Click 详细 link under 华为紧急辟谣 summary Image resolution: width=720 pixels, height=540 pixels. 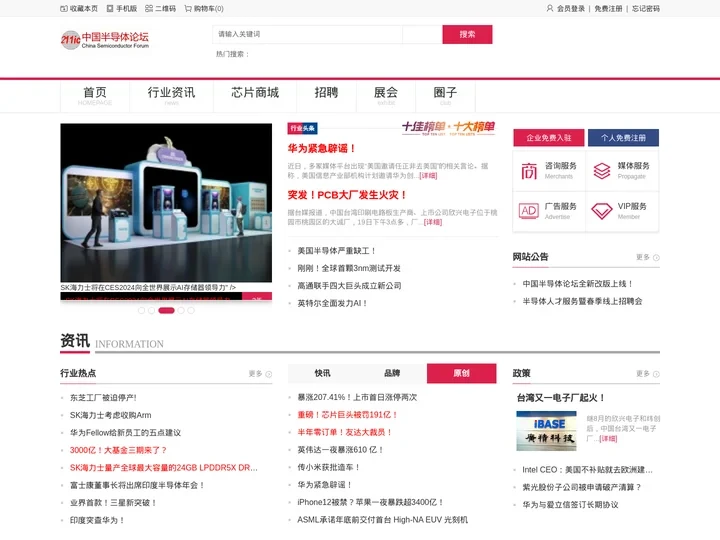pyautogui.click(x=428, y=176)
